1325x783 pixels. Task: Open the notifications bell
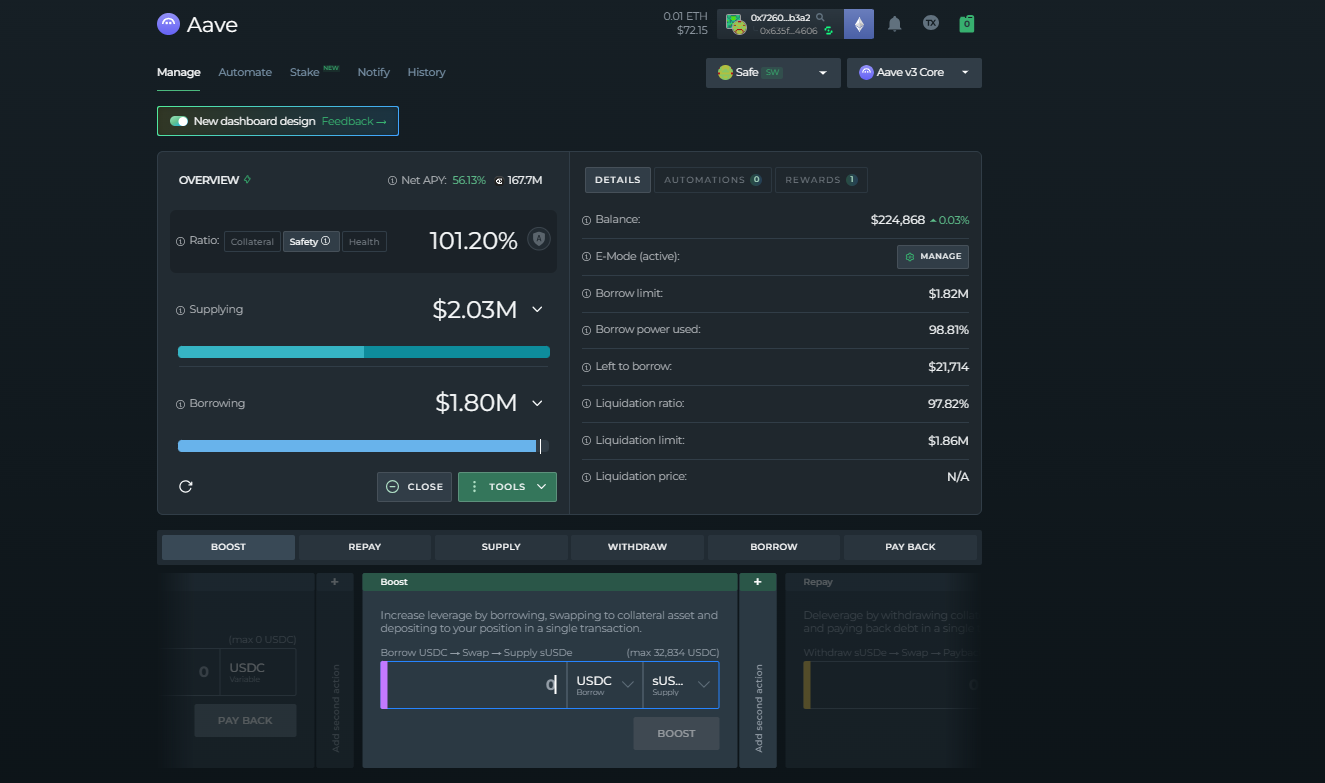coord(895,24)
